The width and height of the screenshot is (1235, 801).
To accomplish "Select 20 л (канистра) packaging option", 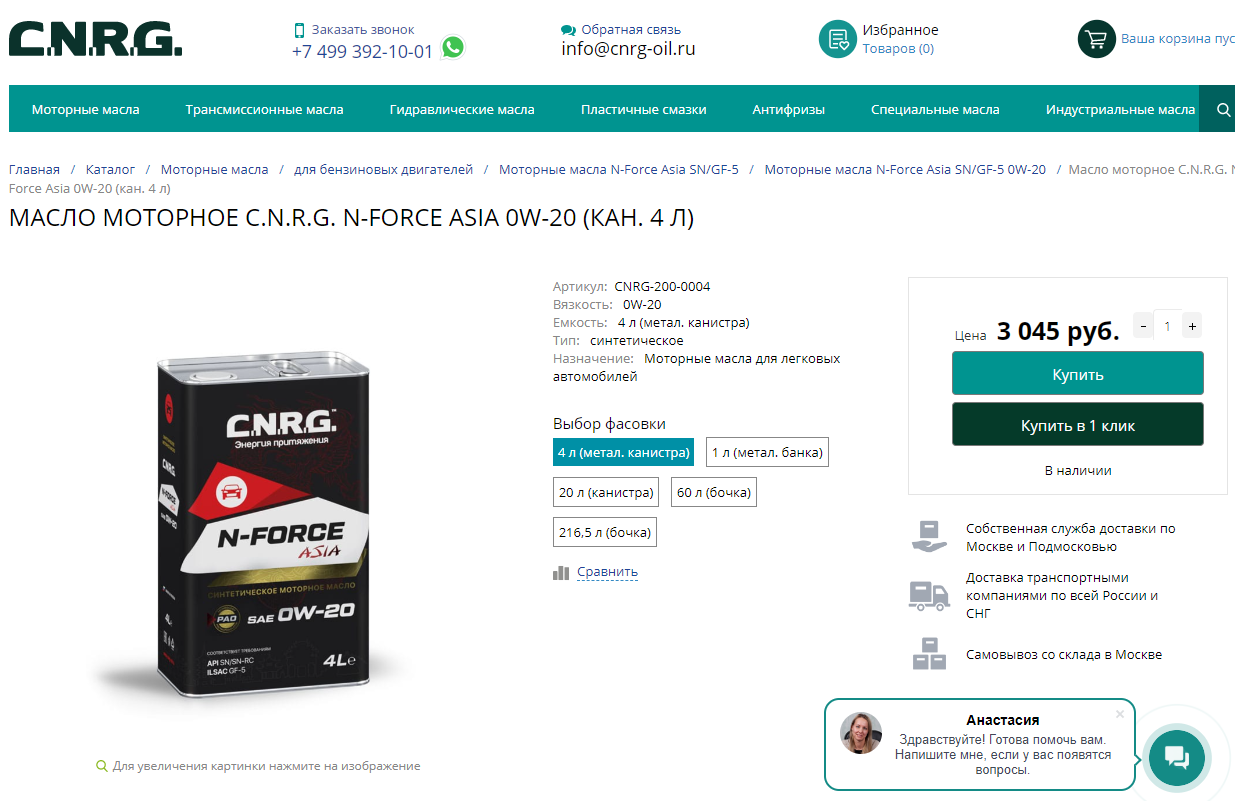I will click(606, 492).
